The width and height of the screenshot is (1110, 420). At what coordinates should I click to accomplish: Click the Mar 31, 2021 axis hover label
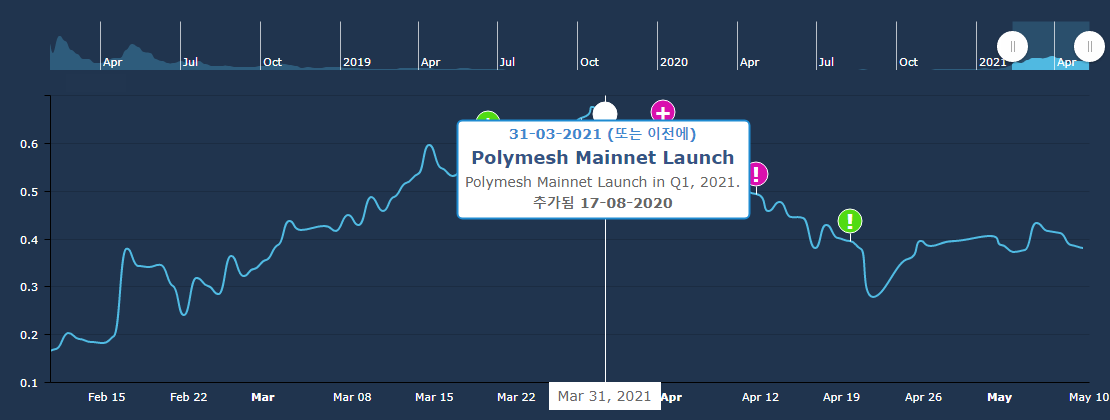pyautogui.click(x=605, y=396)
